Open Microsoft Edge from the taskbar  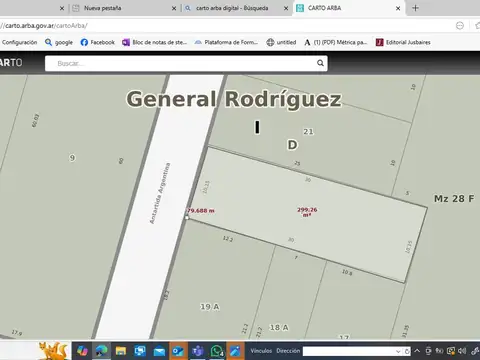(x=102, y=351)
